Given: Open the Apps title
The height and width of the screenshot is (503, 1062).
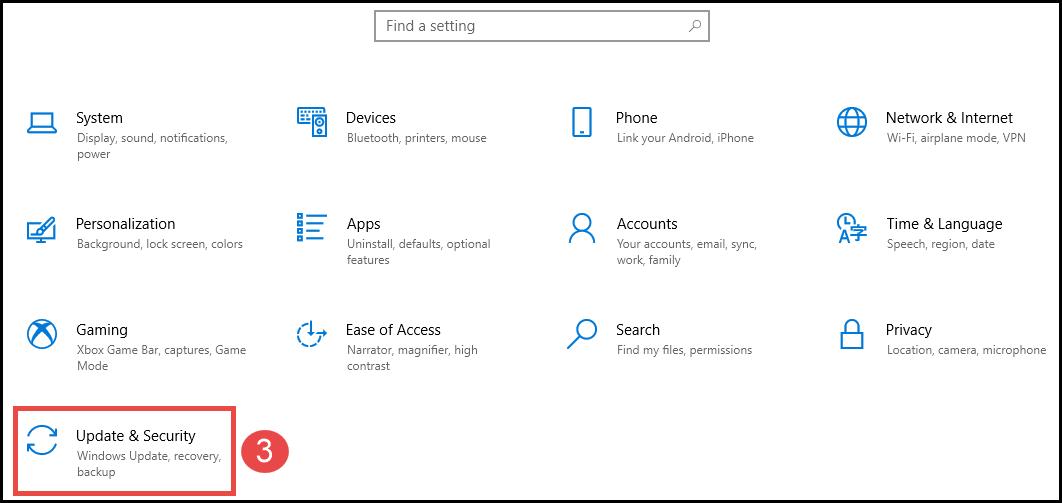Looking at the screenshot, I should [364, 224].
